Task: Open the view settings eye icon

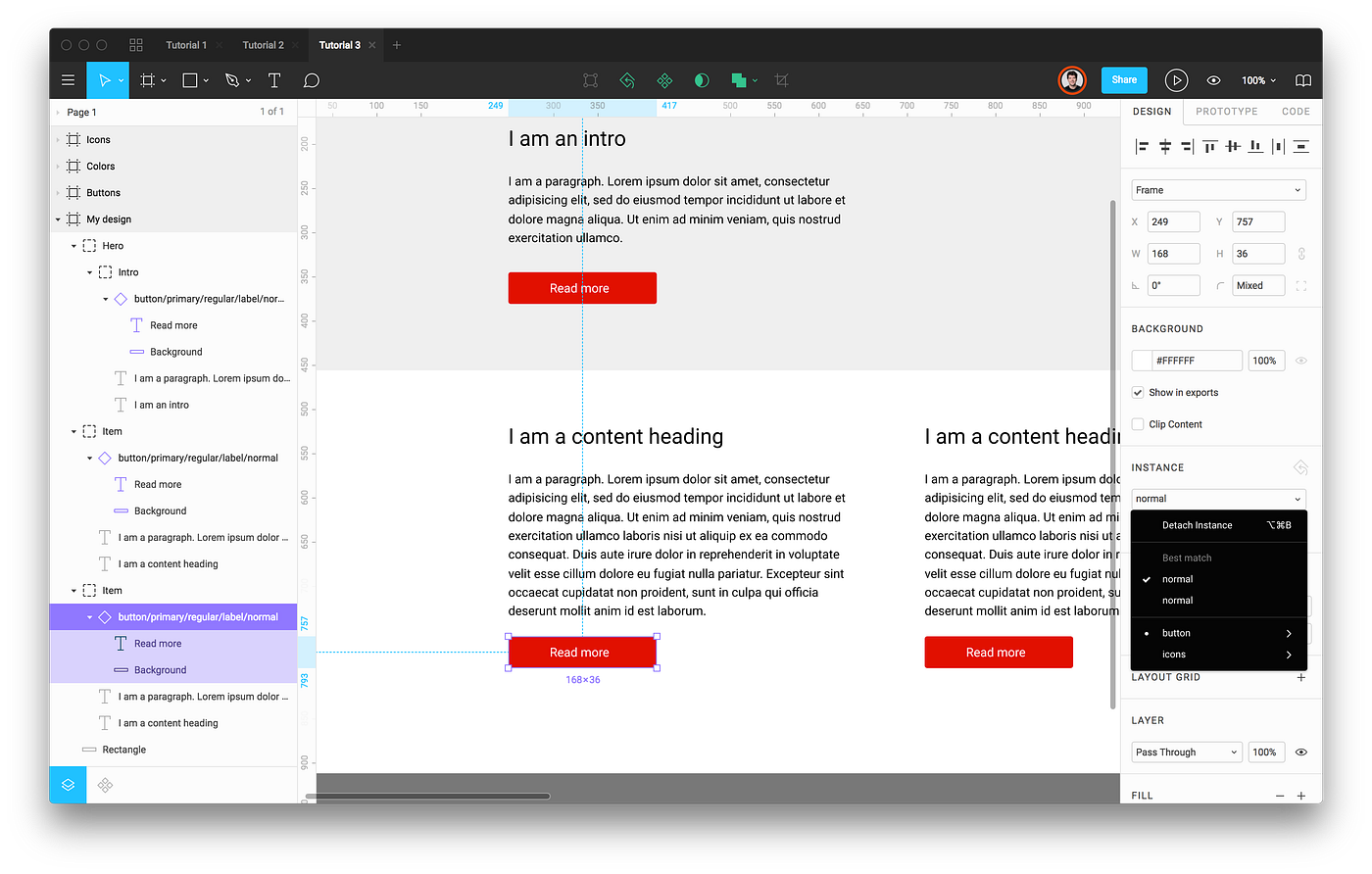Action: [x=1213, y=80]
